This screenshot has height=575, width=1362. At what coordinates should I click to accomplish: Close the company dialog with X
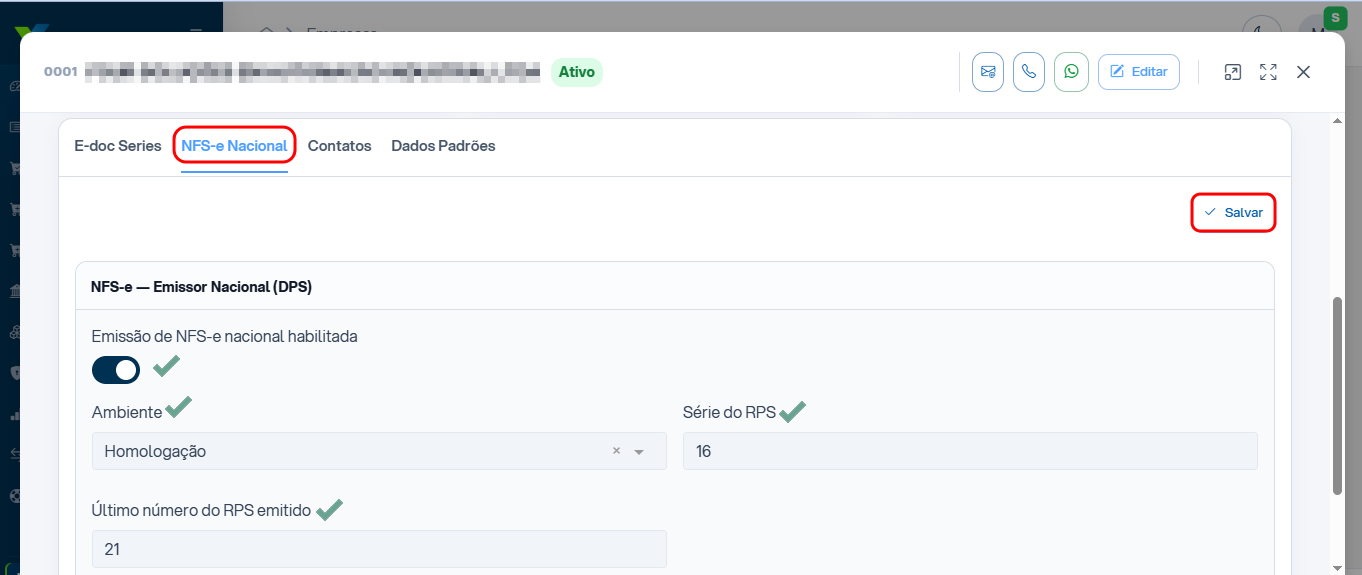point(1303,72)
